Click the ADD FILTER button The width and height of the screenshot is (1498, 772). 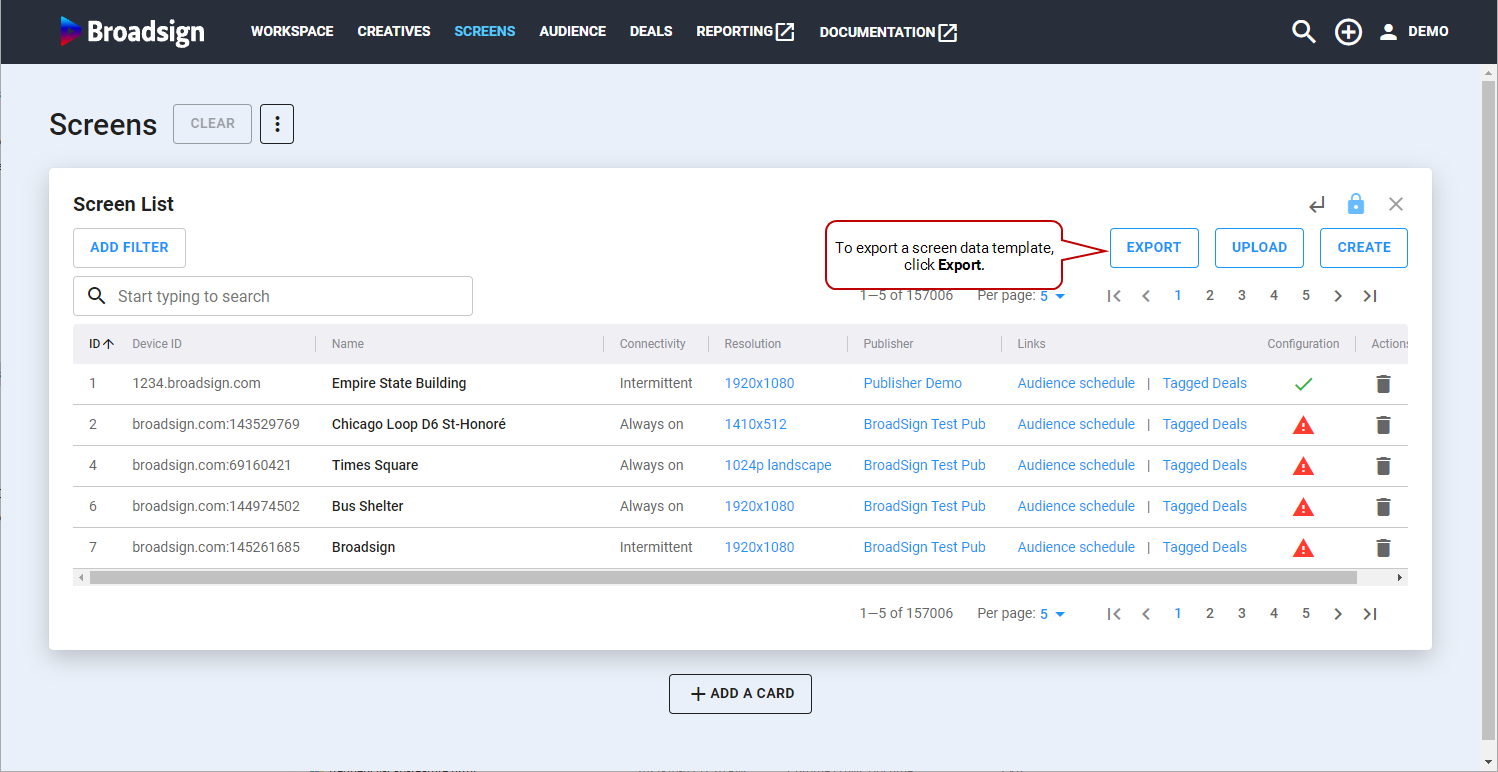(x=129, y=248)
